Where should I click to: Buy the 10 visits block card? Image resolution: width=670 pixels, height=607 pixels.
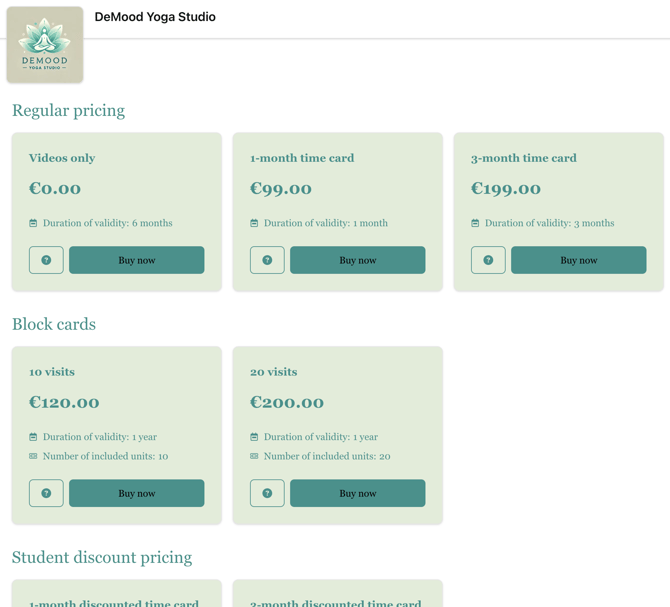pos(136,493)
